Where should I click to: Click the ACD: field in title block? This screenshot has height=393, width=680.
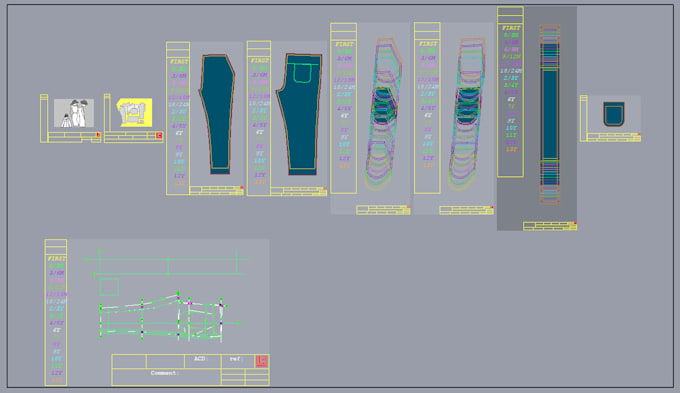coord(203,361)
